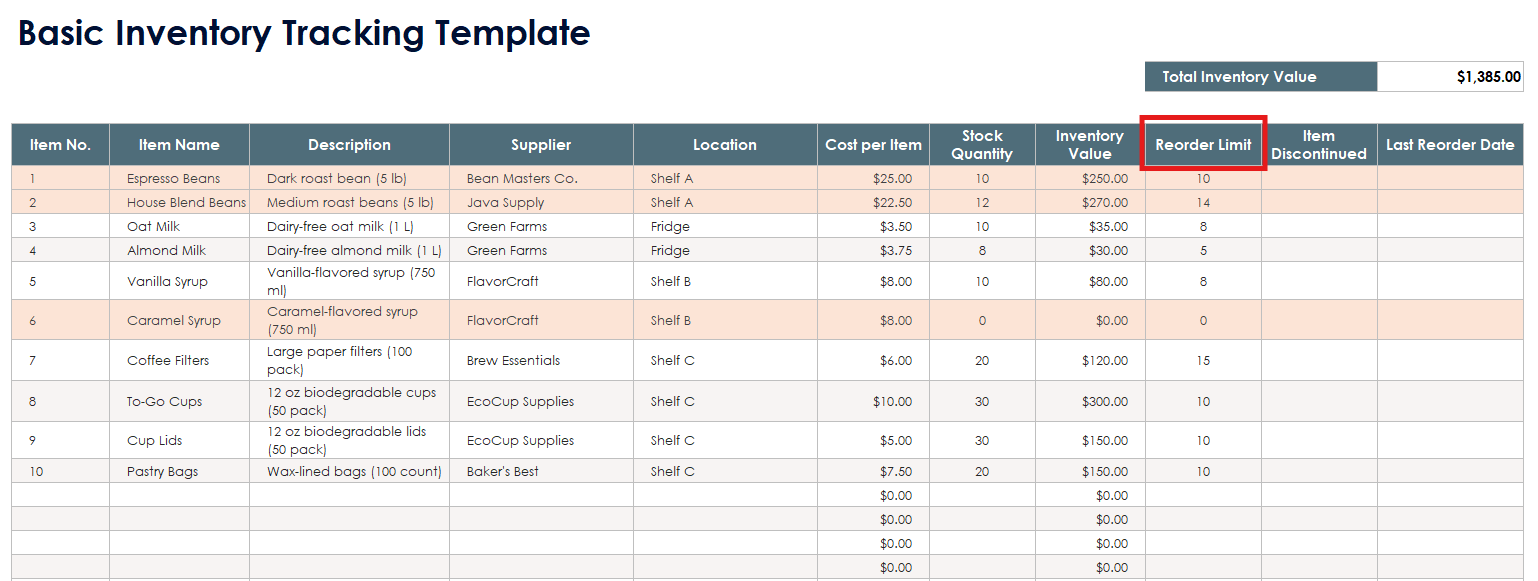
Task: Click the Location column header
Action: 725,145
